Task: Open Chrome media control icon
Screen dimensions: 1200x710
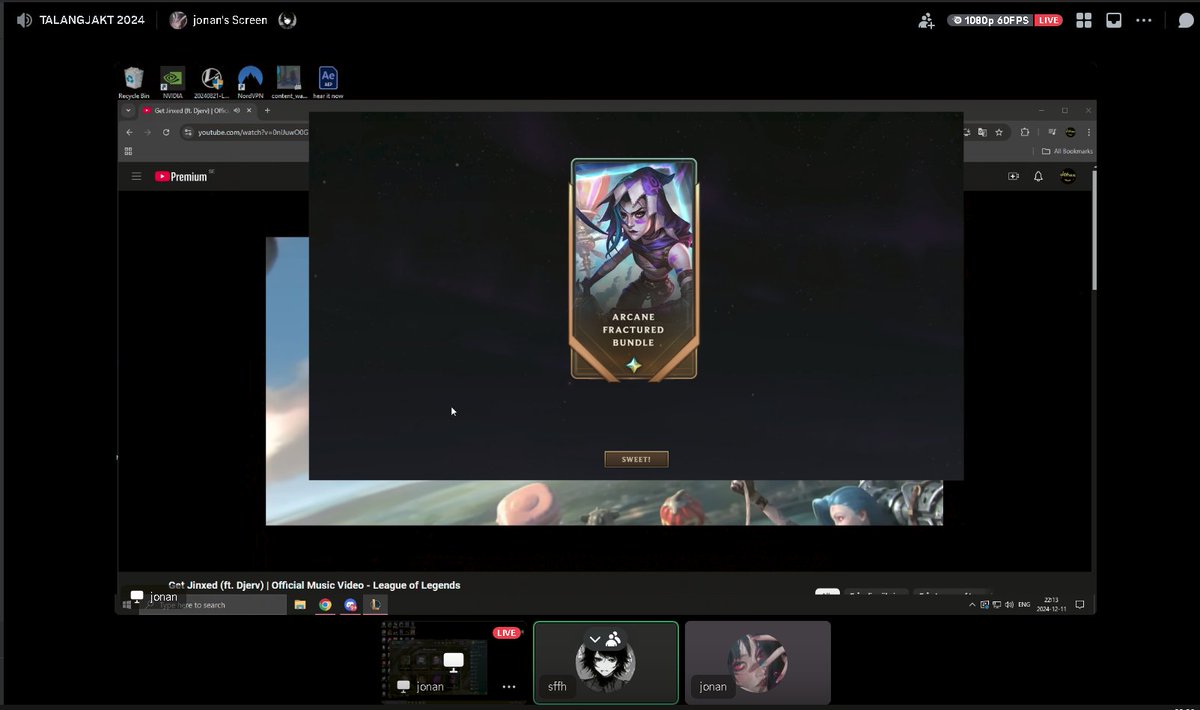Action: 1050,132
